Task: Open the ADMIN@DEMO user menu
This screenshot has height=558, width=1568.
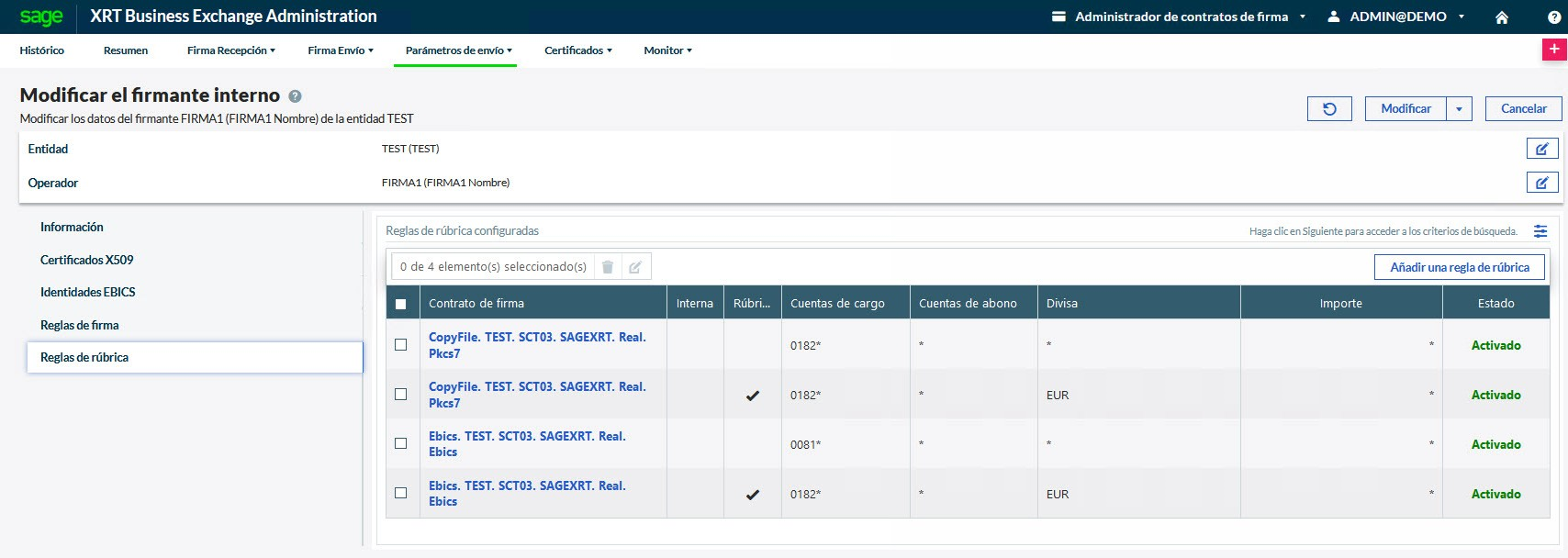Action: 1397,17
